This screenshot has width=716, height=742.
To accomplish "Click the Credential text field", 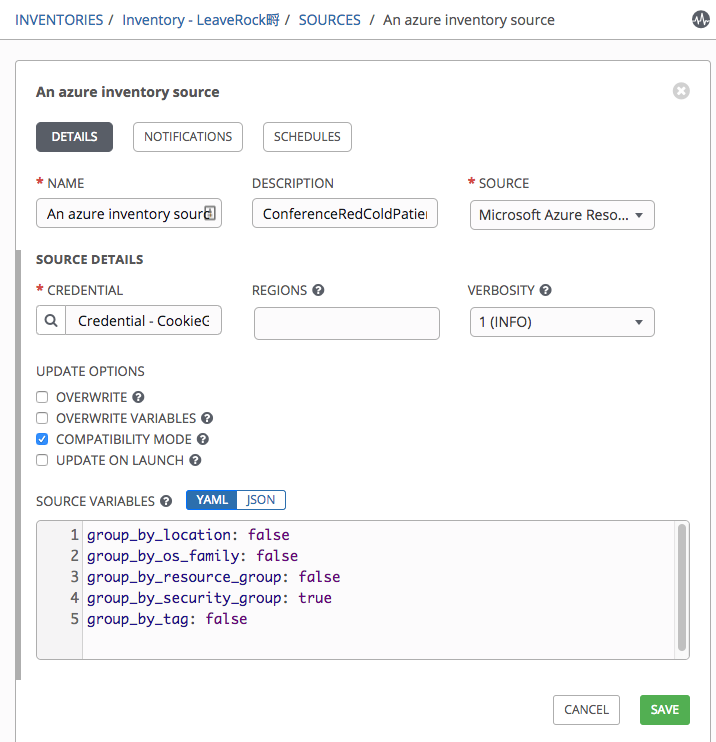I will click(x=143, y=320).
